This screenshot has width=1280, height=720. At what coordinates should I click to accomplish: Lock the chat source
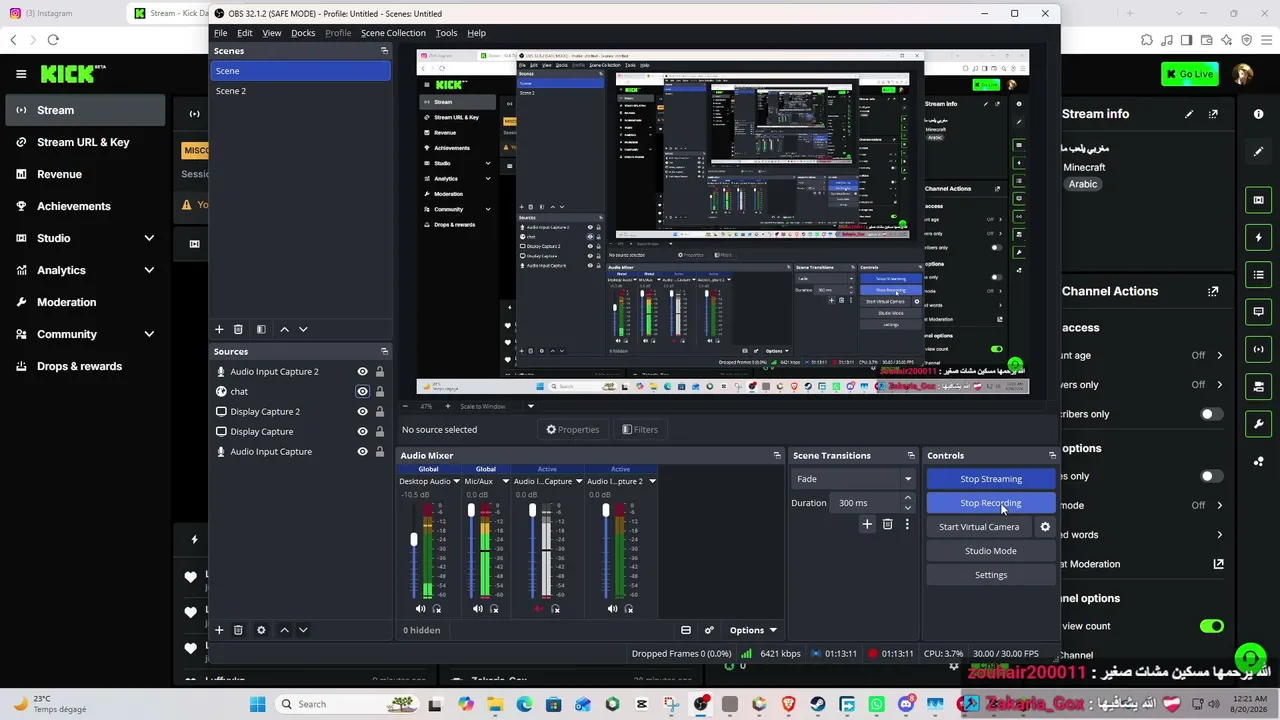click(x=380, y=392)
